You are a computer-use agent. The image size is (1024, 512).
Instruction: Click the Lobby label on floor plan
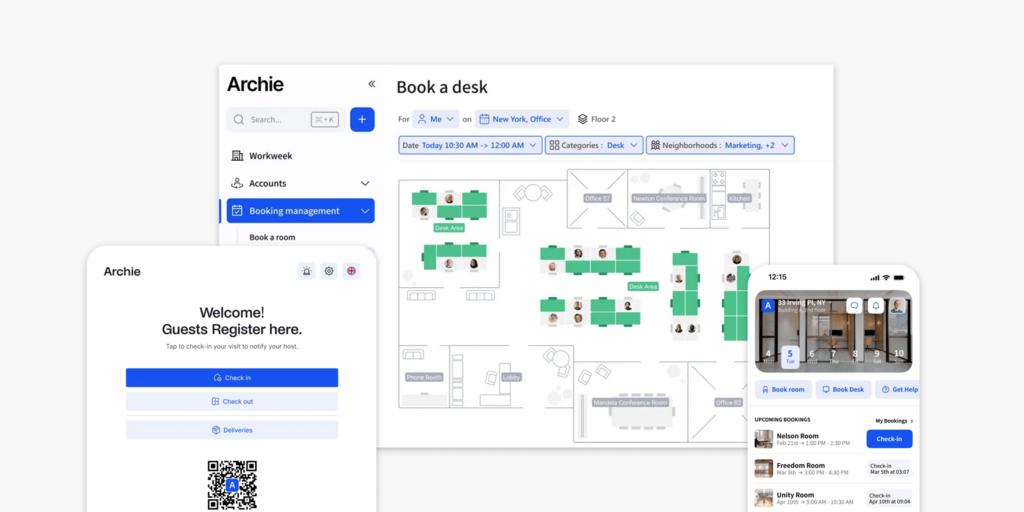pos(511,377)
